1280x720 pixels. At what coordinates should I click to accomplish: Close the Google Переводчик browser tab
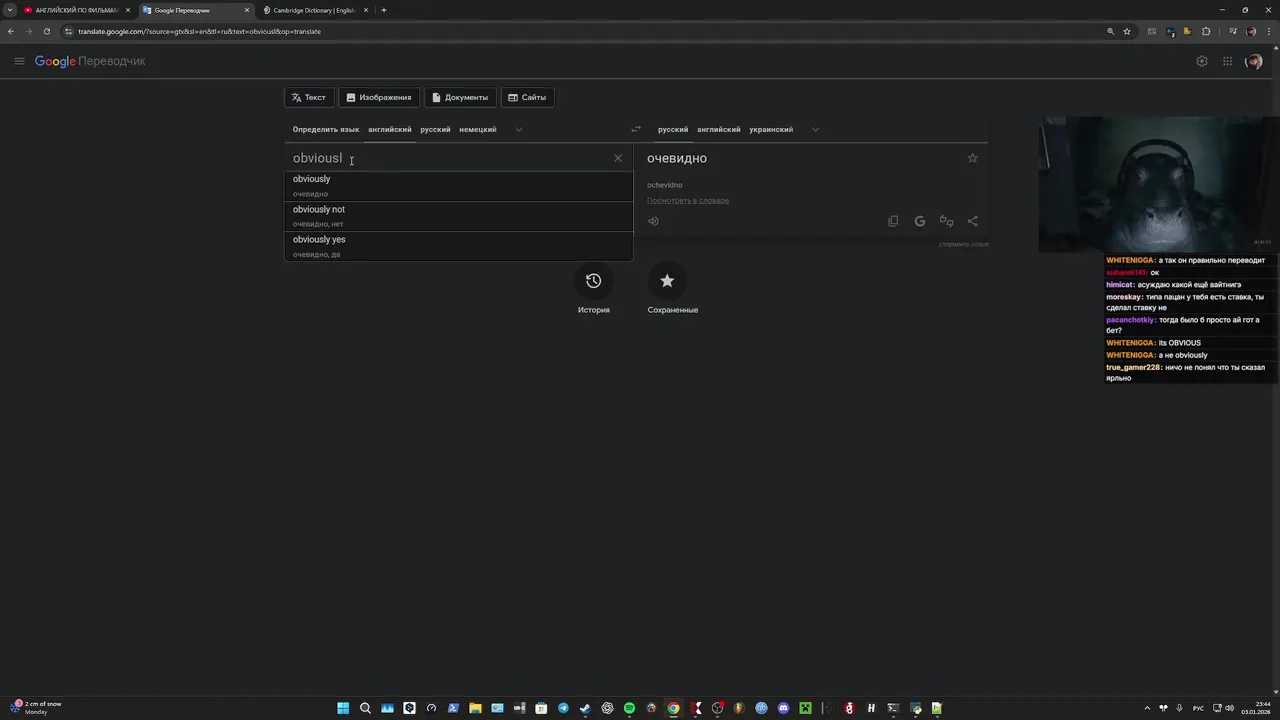(x=247, y=10)
